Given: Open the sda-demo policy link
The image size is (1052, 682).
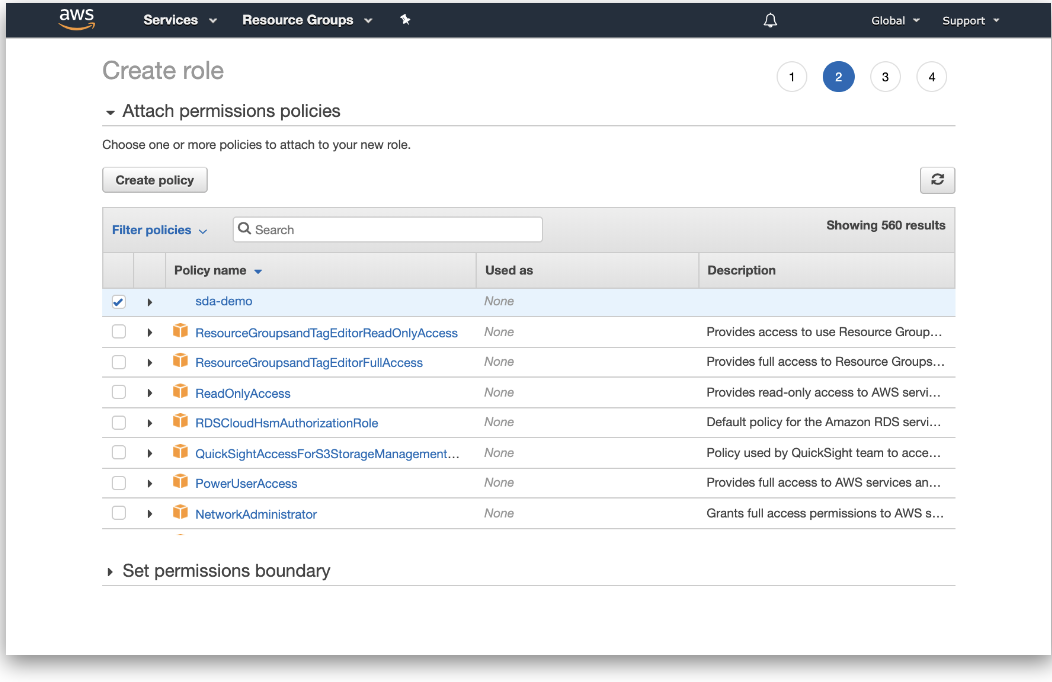Looking at the screenshot, I should [x=223, y=301].
